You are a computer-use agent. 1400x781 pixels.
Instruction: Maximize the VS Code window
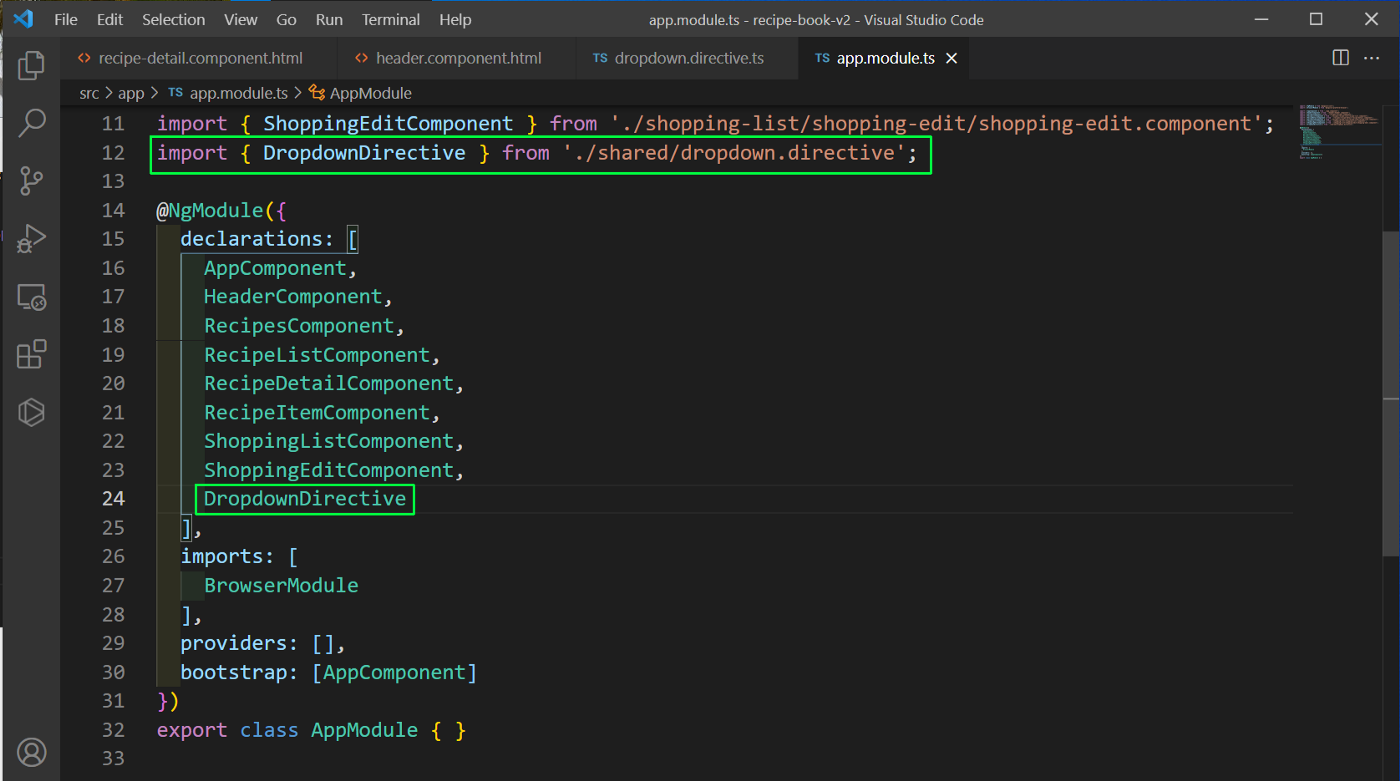click(x=1316, y=19)
